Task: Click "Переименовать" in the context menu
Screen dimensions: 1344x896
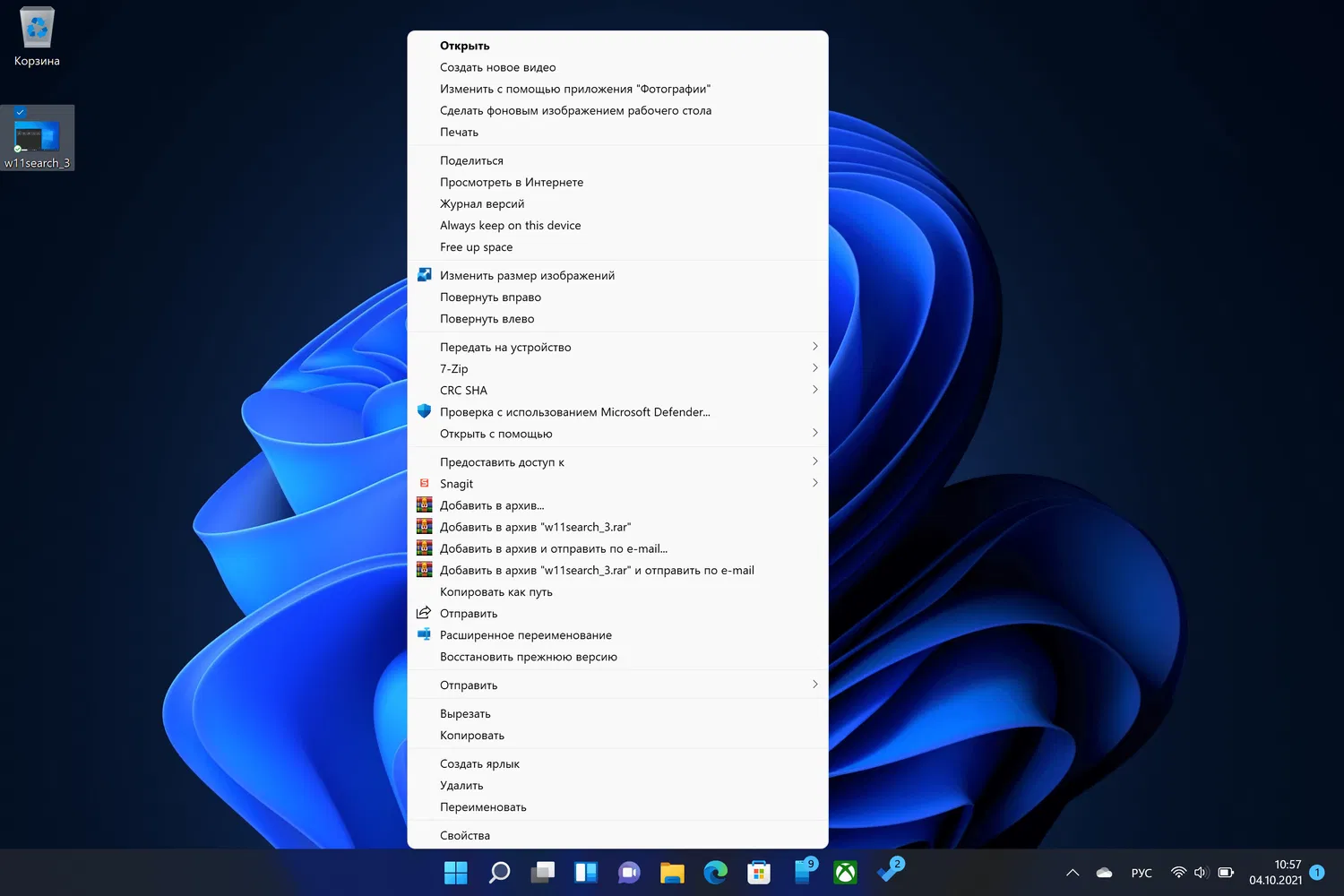Action: coord(483,807)
